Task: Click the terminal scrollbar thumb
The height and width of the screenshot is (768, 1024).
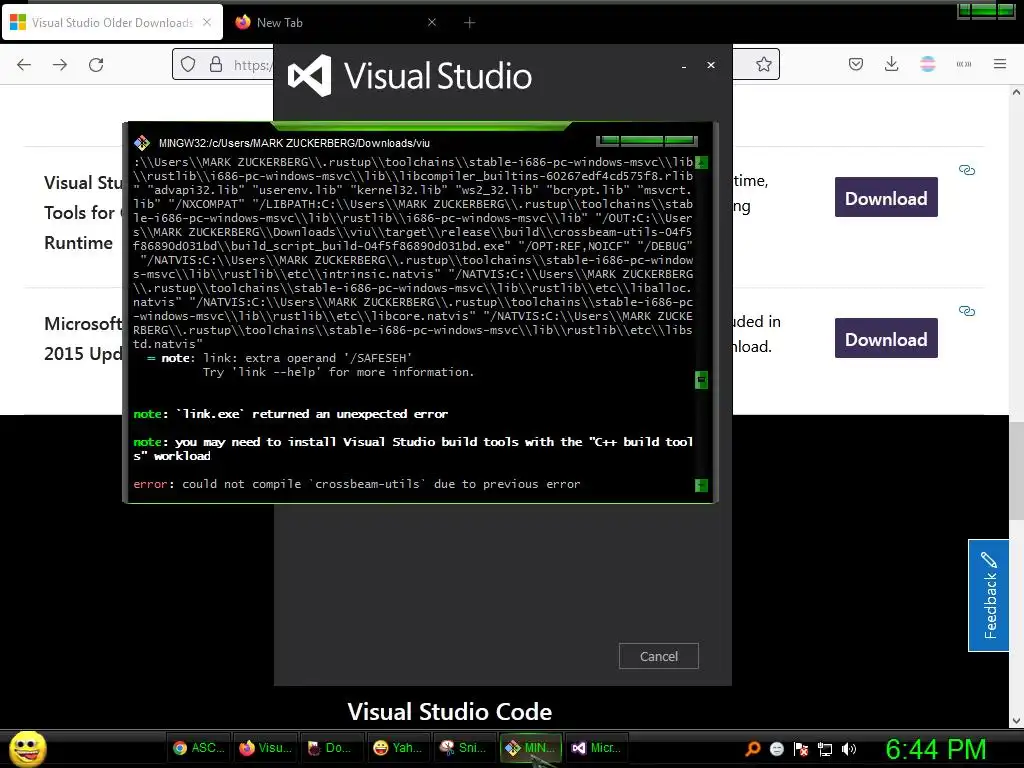Action: tap(701, 379)
